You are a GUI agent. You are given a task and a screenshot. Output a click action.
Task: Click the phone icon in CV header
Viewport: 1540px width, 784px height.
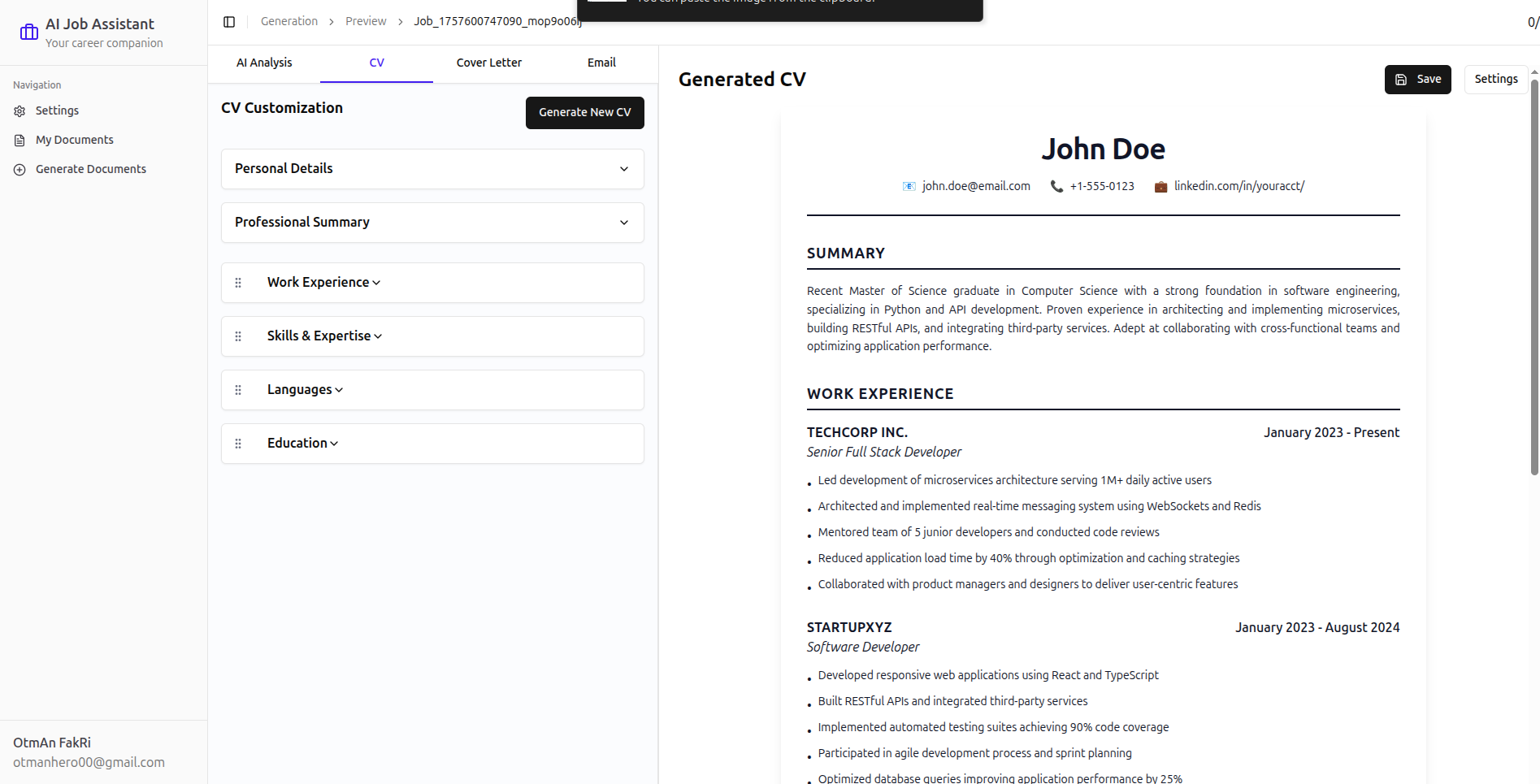coord(1056,187)
